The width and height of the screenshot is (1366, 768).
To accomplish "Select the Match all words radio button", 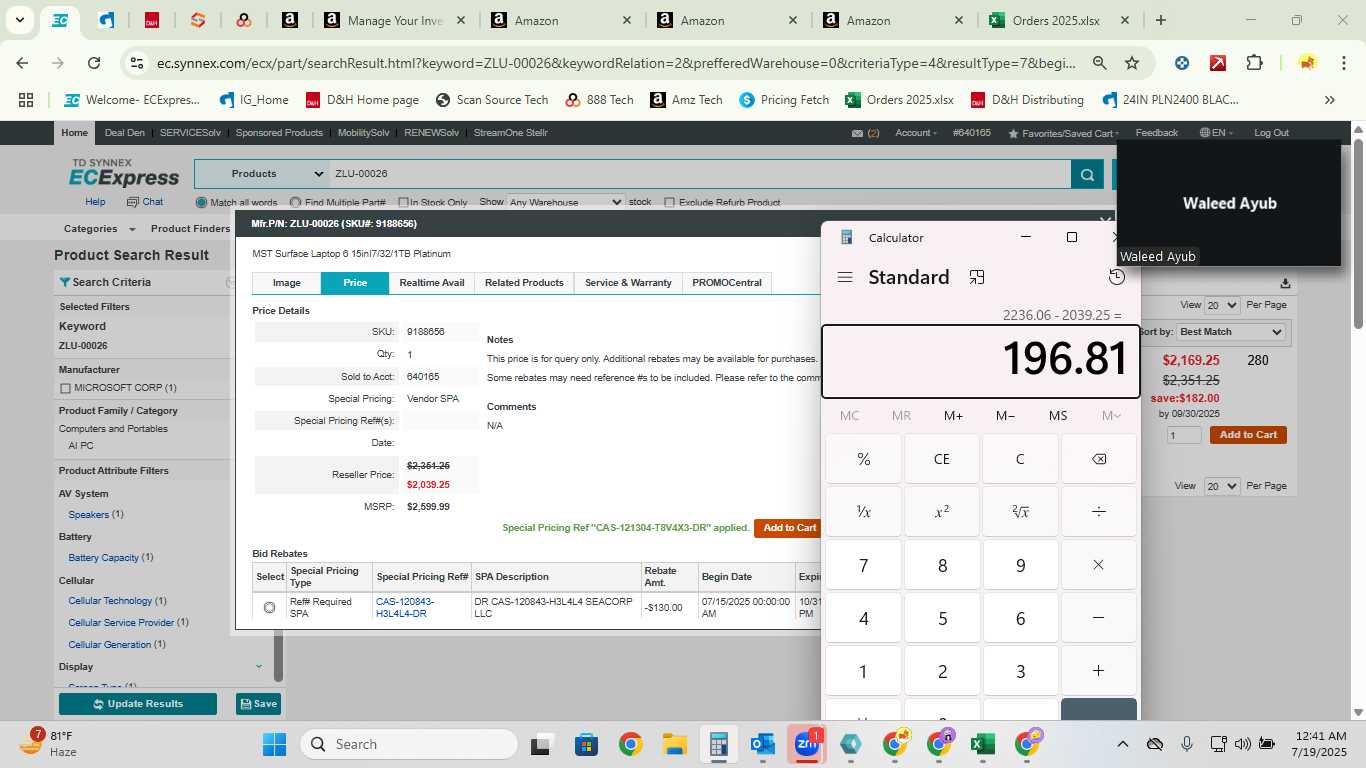I will coord(201,202).
